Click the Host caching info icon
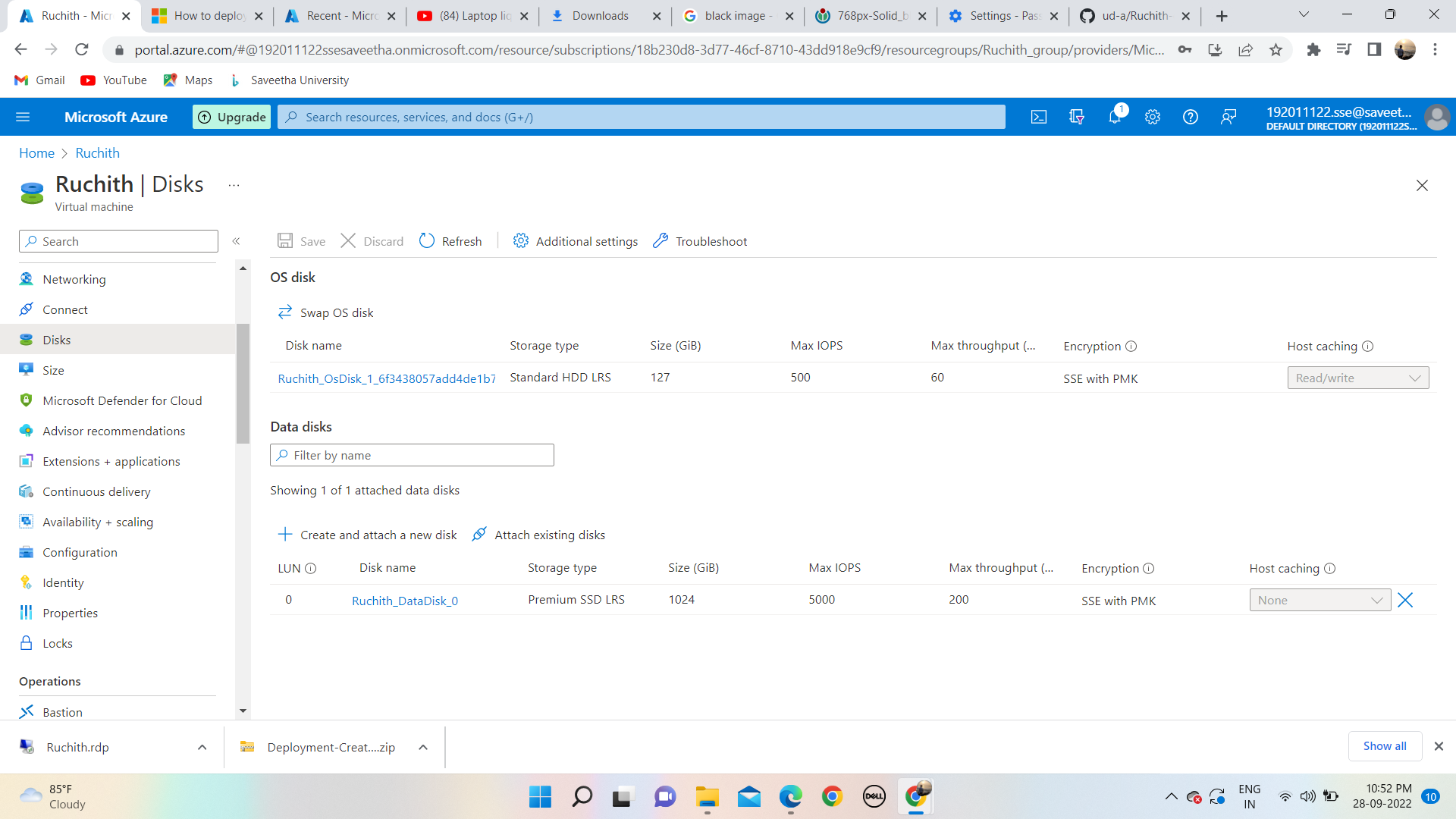 [x=1367, y=346]
